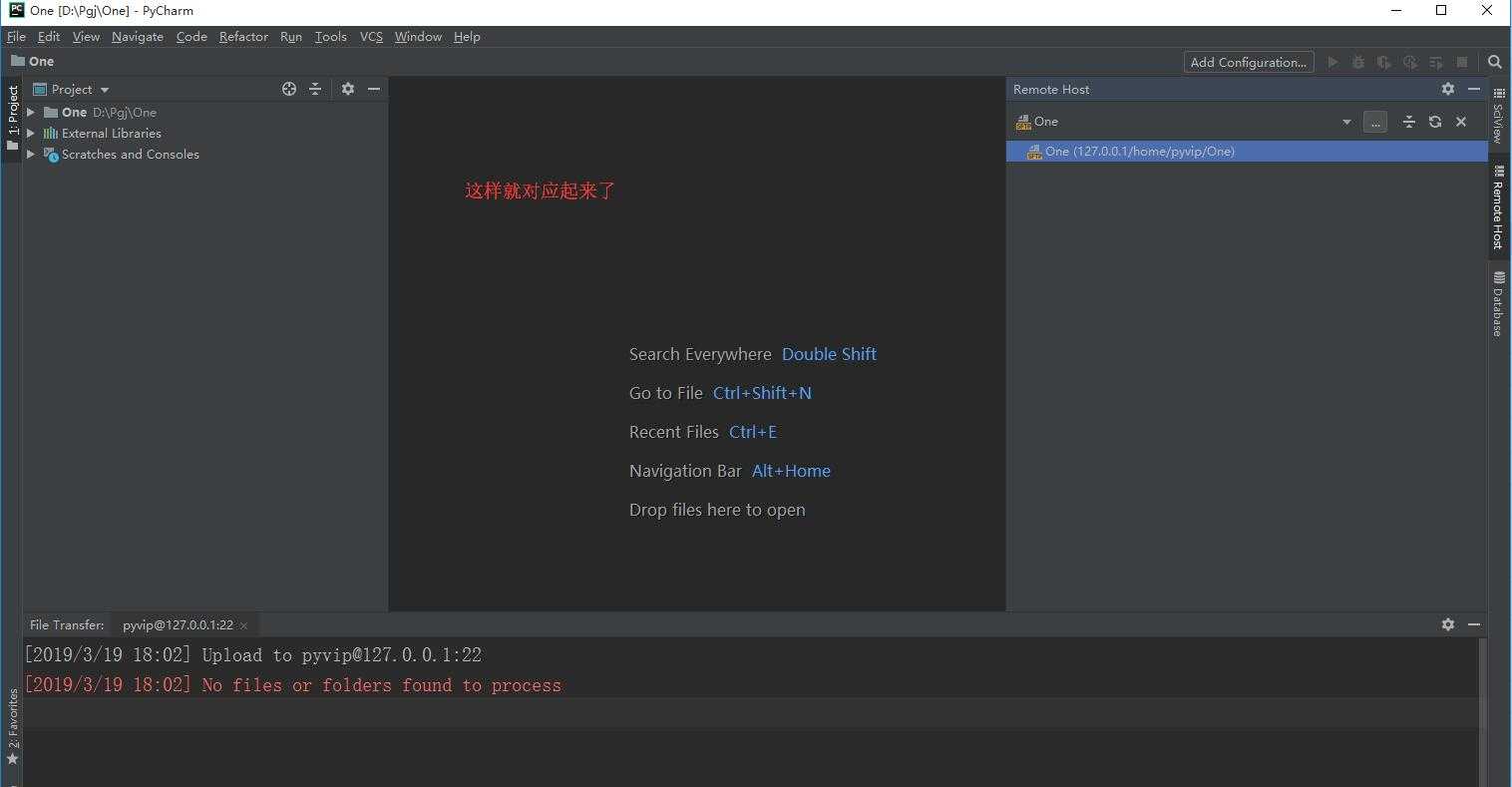1512x787 pixels.
Task: Click 'No files or folders found' log line
Action: point(293,685)
